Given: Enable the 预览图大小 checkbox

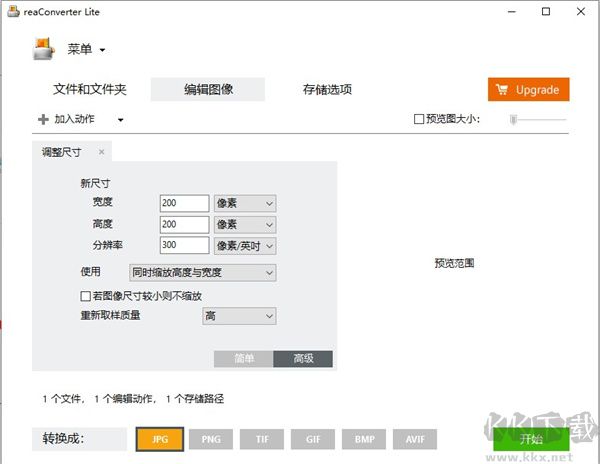Looking at the screenshot, I should [420, 119].
